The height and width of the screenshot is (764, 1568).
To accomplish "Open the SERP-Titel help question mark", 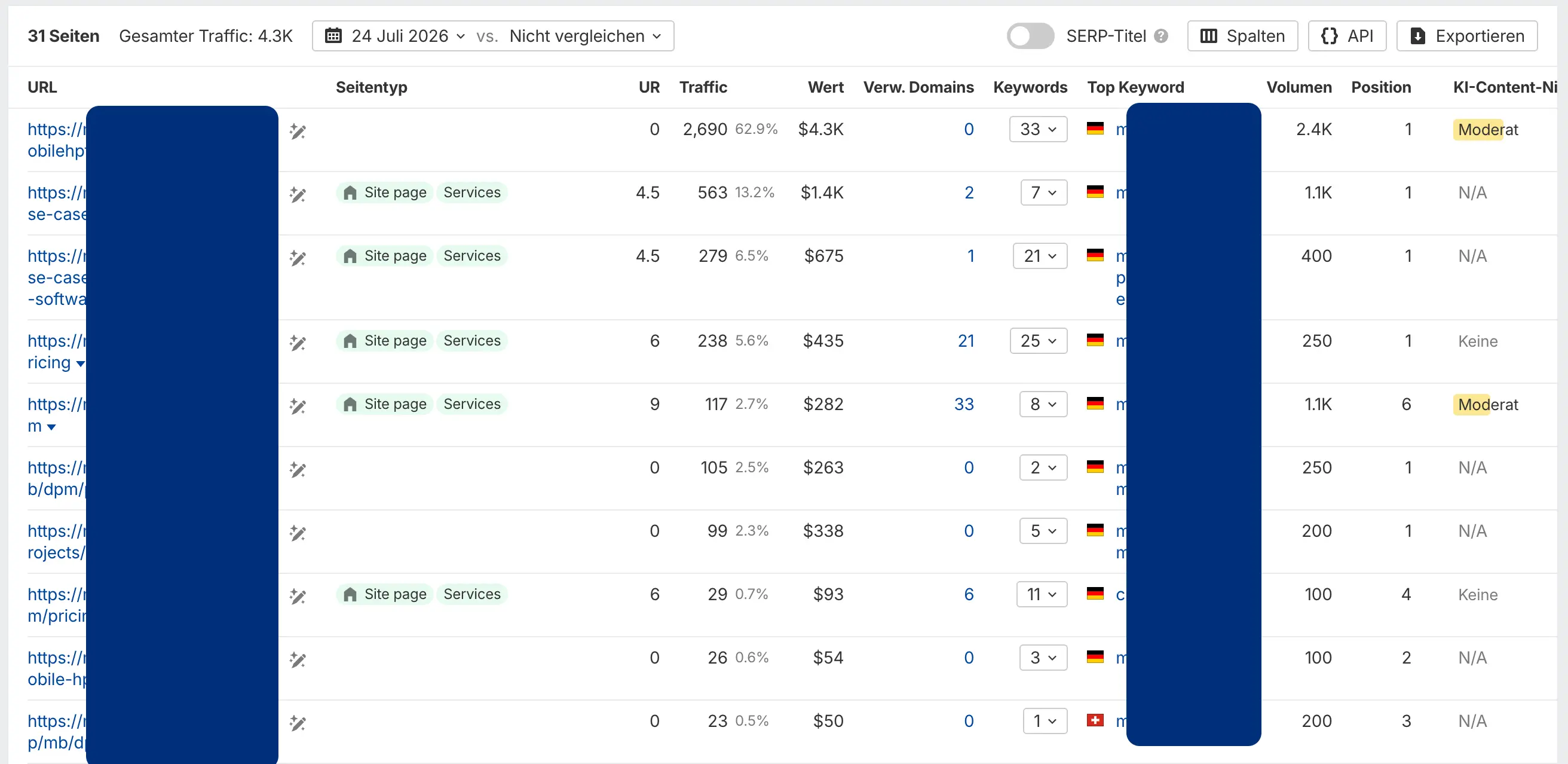I will [1161, 36].
